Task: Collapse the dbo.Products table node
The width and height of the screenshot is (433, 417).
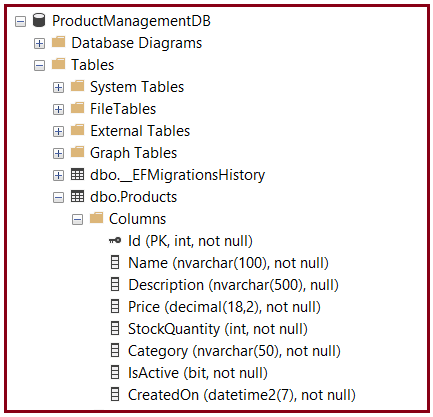Action: [x=58, y=198]
